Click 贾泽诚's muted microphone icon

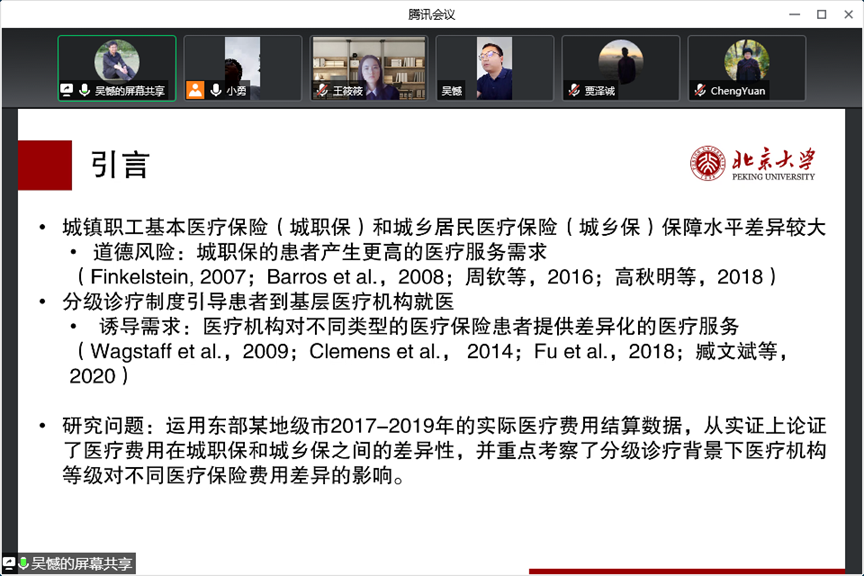point(574,90)
